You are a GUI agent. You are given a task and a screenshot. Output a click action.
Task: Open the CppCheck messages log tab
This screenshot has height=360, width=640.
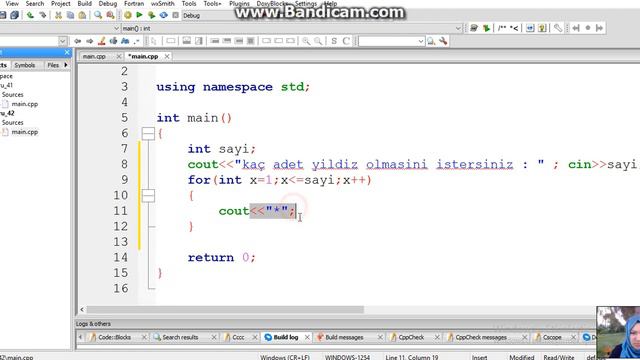pyautogui.click(x=481, y=337)
